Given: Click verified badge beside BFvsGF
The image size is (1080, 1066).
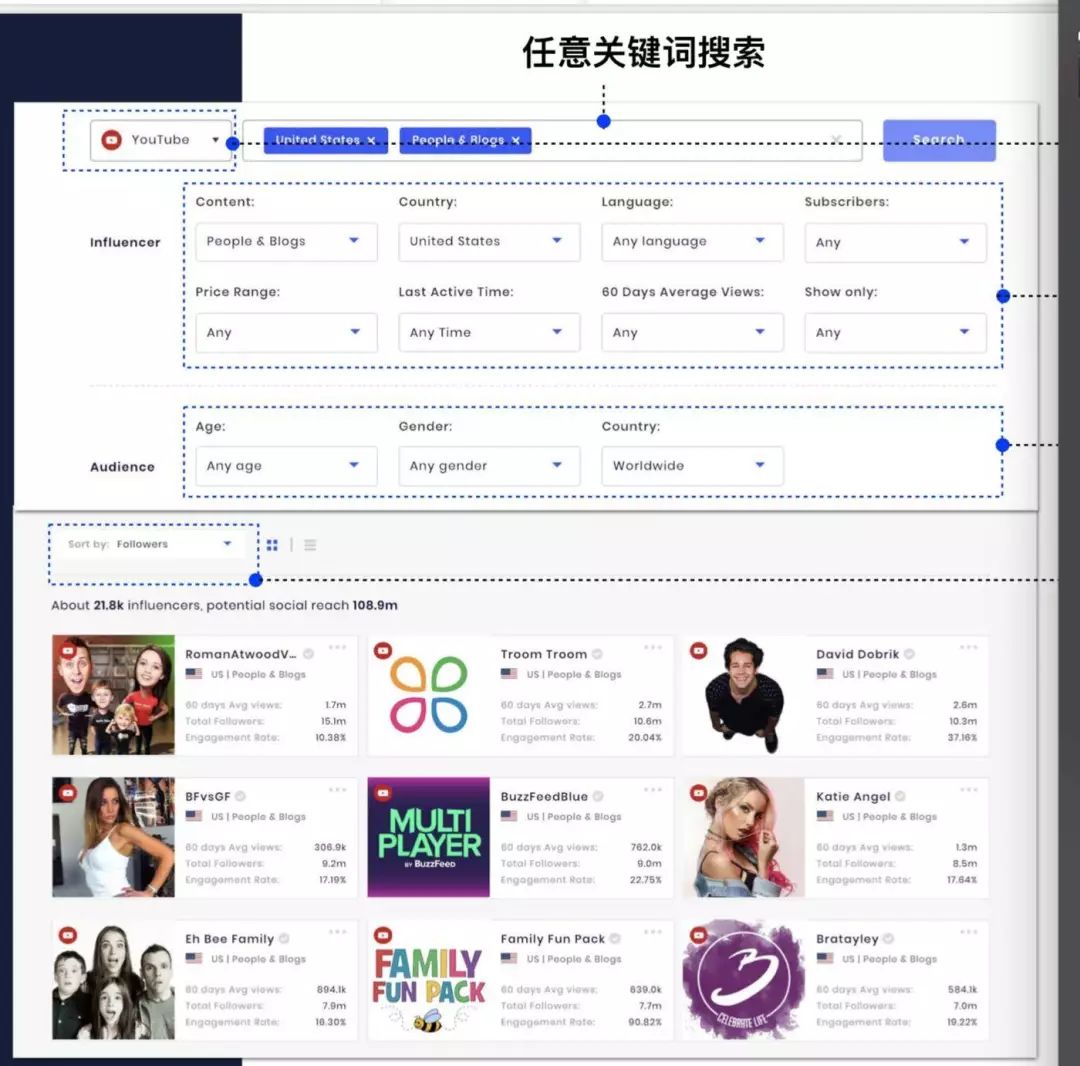Looking at the screenshot, I should pos(240,797).
